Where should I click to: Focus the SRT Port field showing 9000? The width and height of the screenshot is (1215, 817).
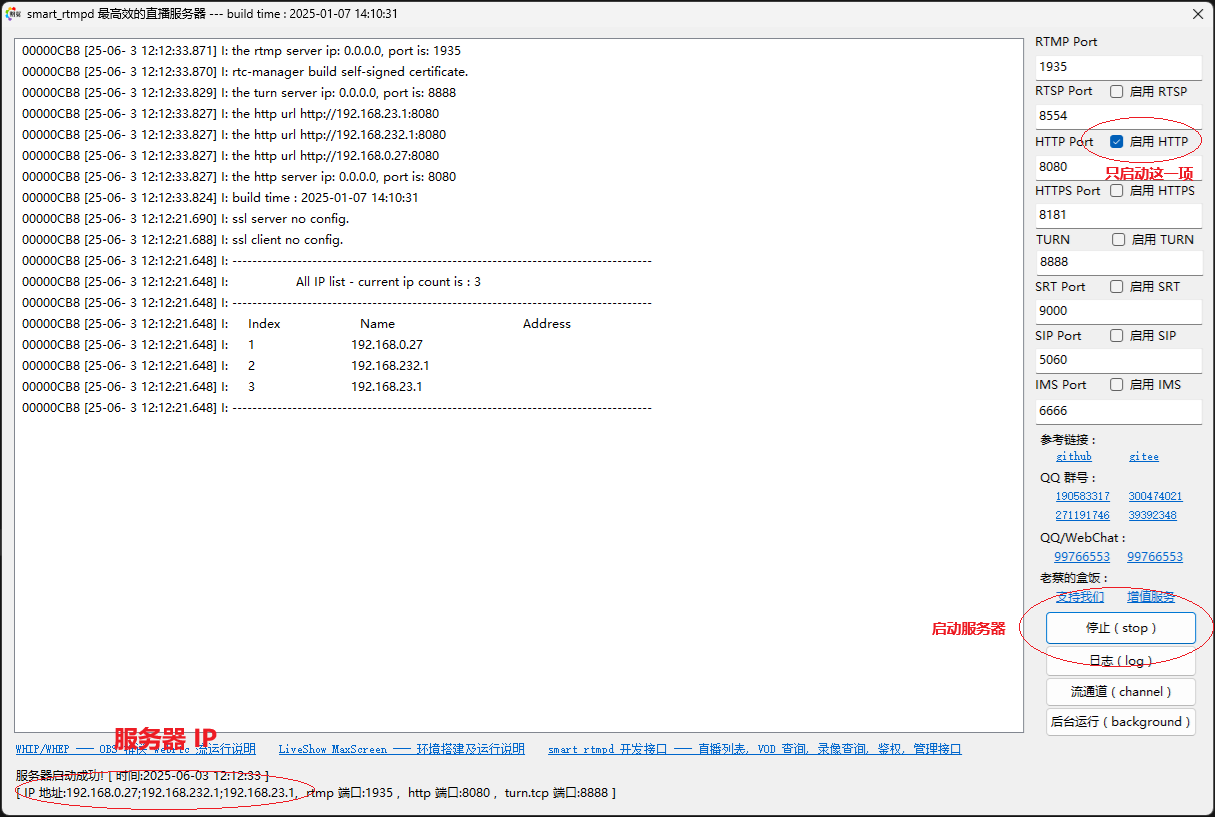(1118, 311)
